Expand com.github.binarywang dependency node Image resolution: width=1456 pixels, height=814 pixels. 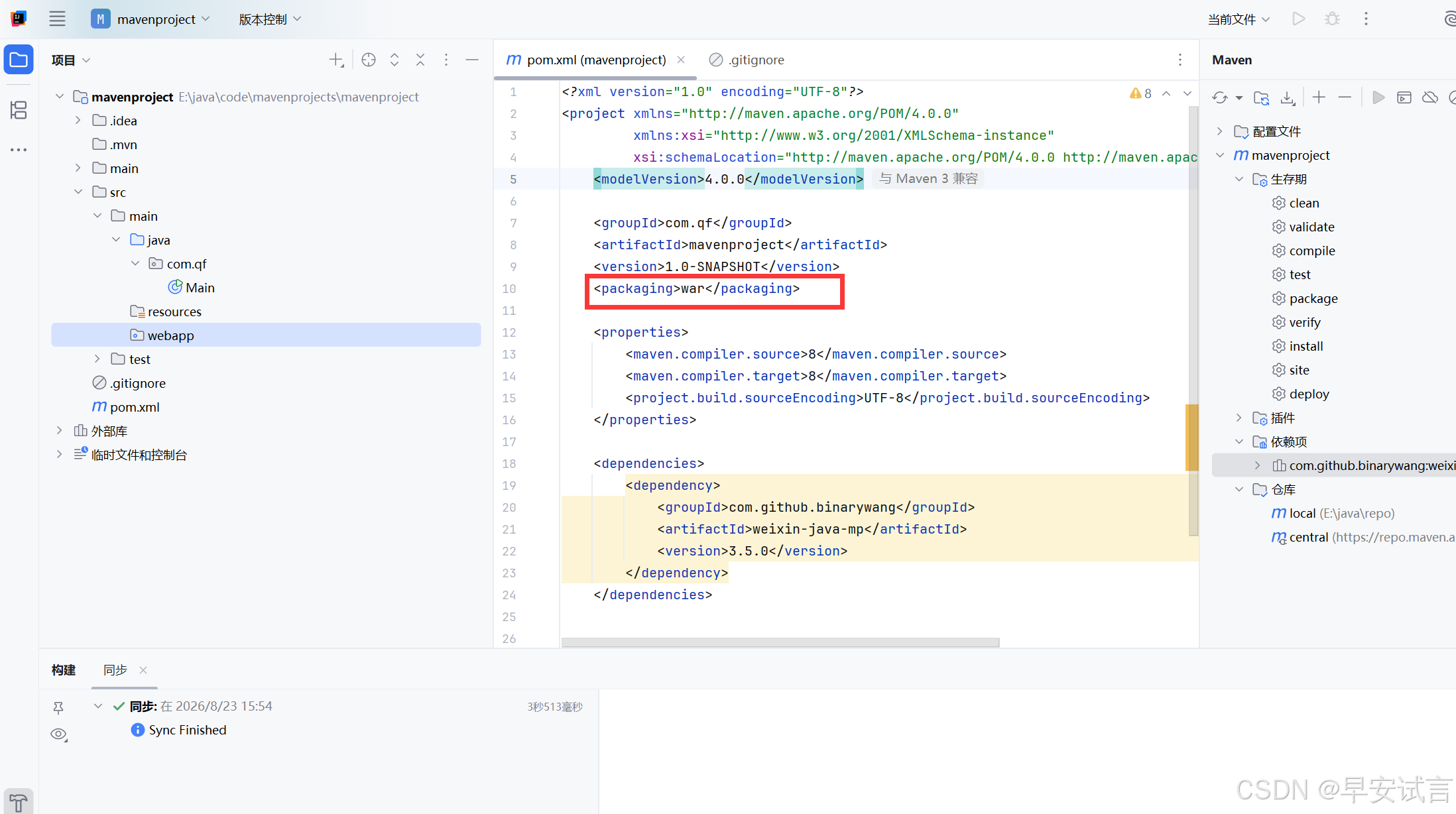click(x=1258, y=465)
